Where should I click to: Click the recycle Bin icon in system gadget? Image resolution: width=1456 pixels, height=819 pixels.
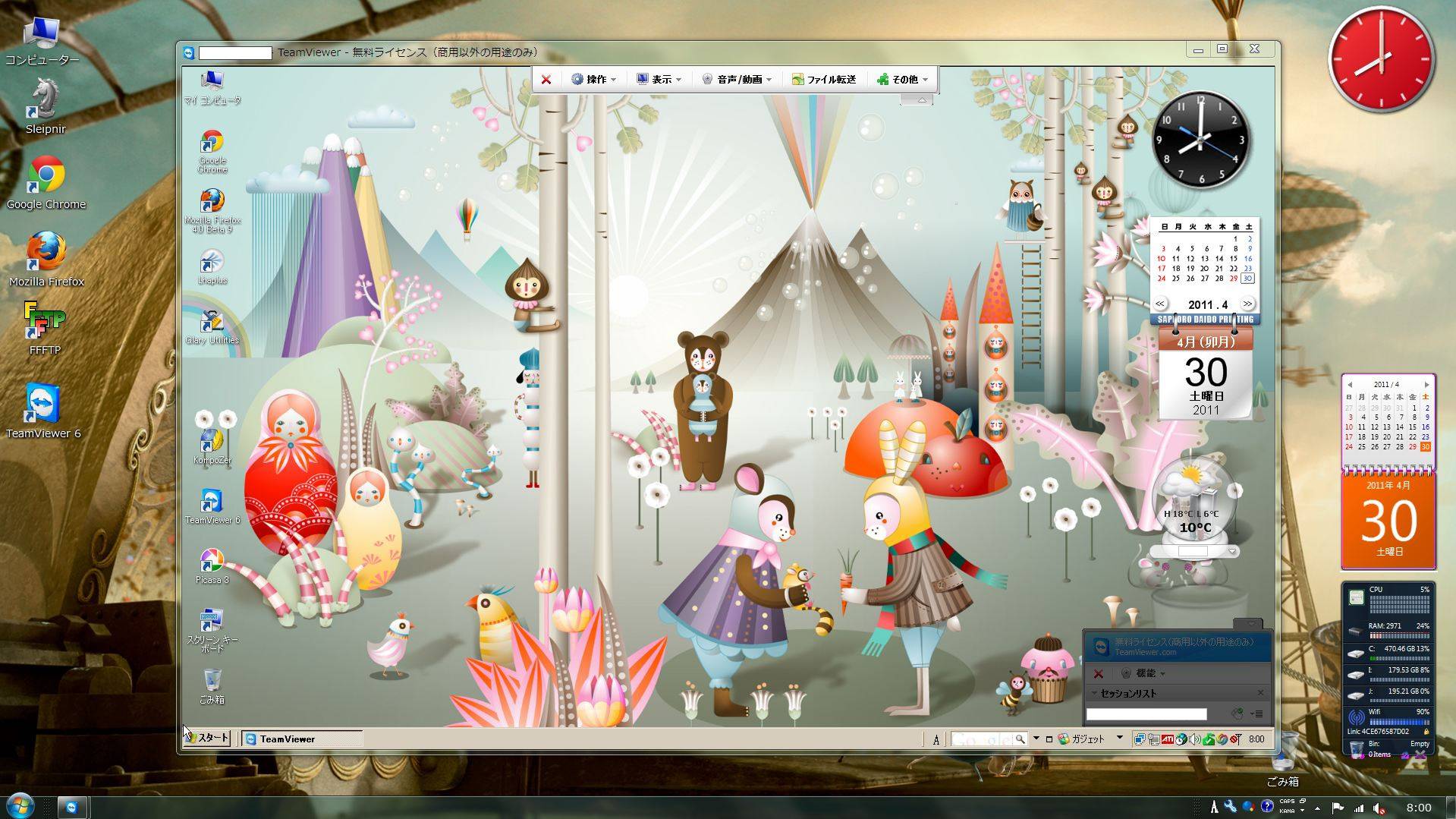point(1356,749)
